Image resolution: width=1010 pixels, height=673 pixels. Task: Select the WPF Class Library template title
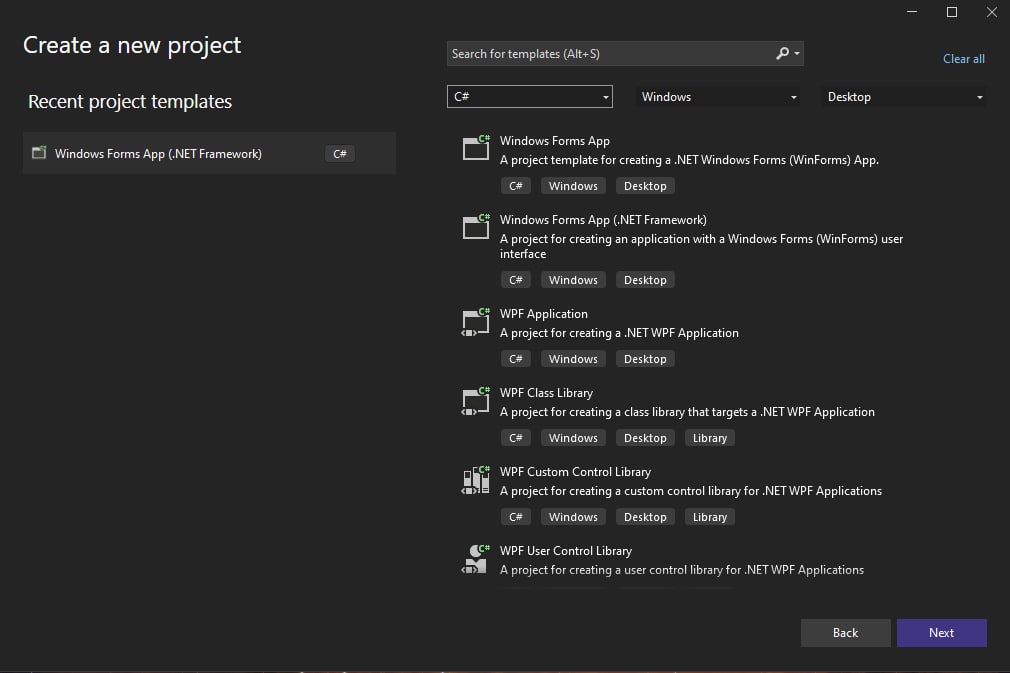click(546, 393)
